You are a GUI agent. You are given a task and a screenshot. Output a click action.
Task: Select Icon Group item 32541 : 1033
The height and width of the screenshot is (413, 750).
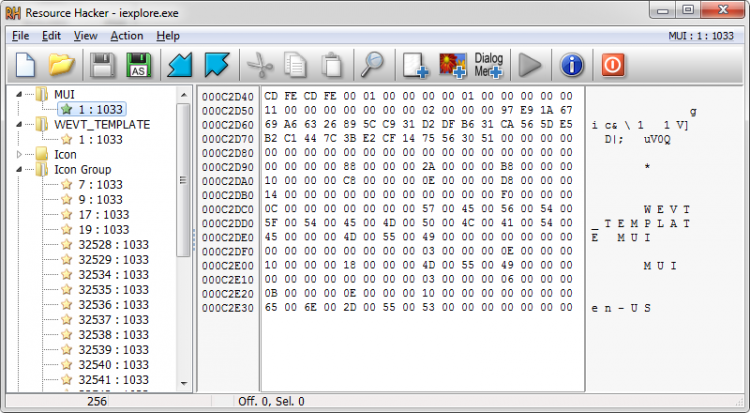113,380
